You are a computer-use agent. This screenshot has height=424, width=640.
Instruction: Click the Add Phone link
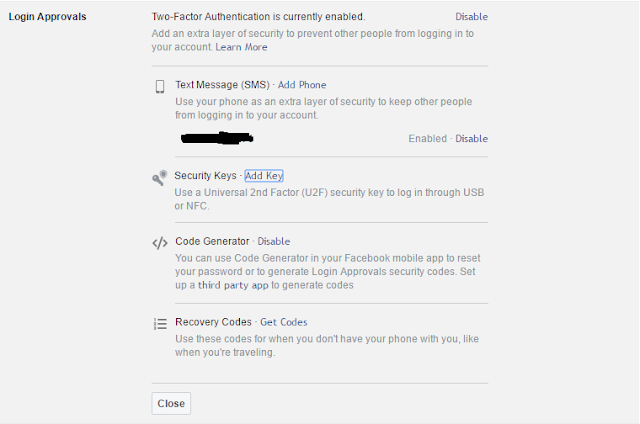[x=302, y=85]
